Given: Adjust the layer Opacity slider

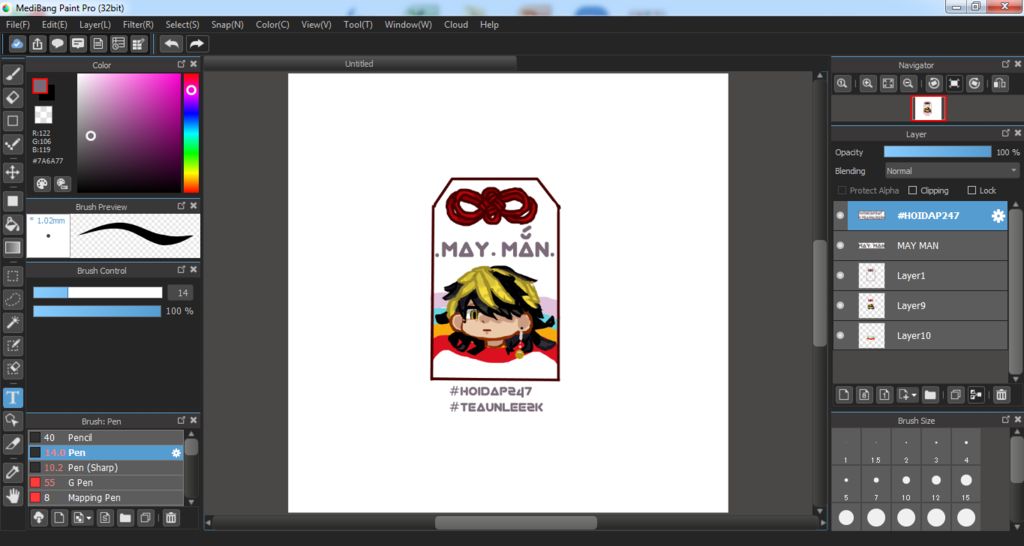Looking at the screenshot, I should 937,152.
